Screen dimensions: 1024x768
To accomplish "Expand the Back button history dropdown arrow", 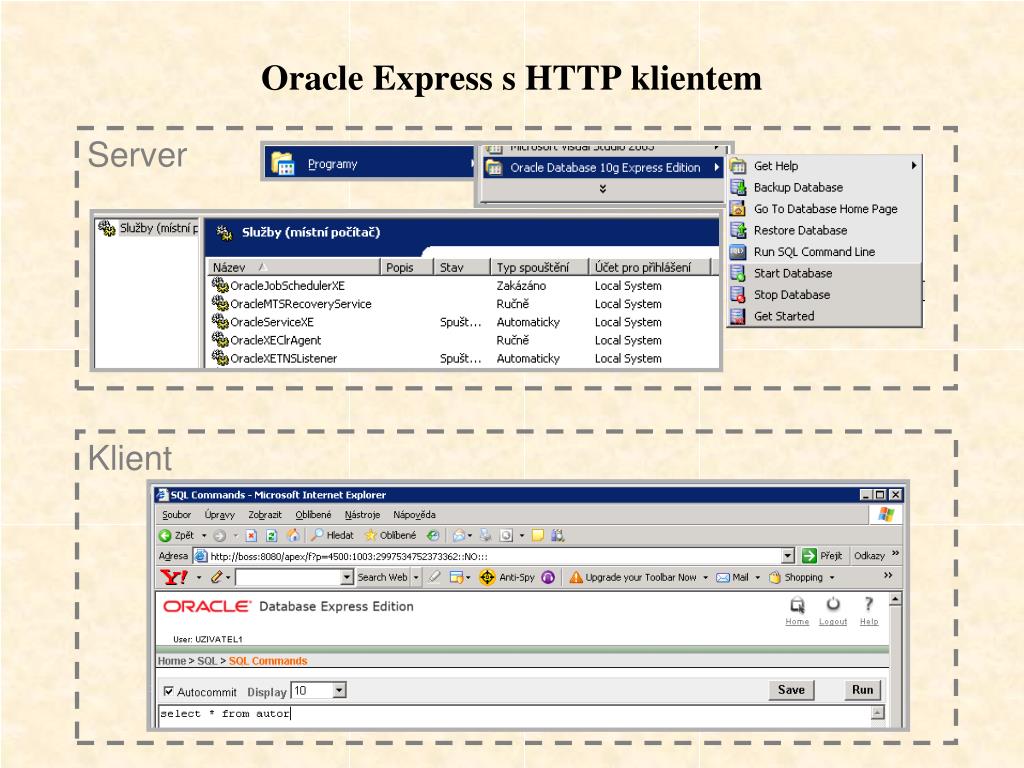I will (x=204, y=536).
